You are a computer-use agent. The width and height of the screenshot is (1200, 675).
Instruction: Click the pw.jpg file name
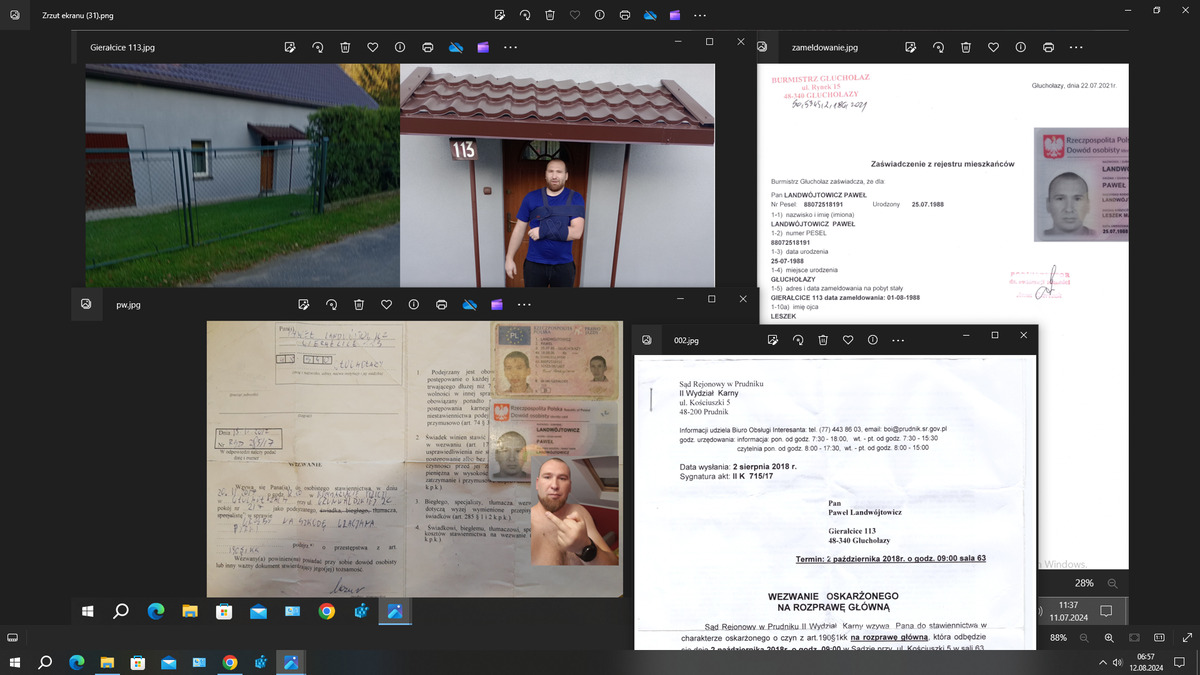point(128,305)
